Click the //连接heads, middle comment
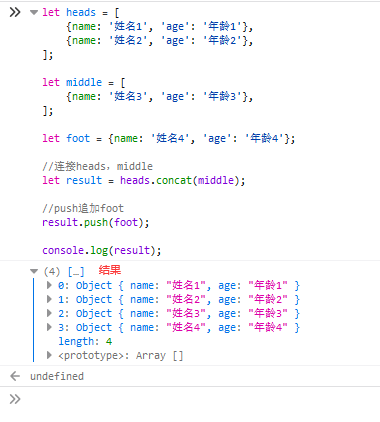The height and width of the screenshot is (422, 380). point(97,166)
